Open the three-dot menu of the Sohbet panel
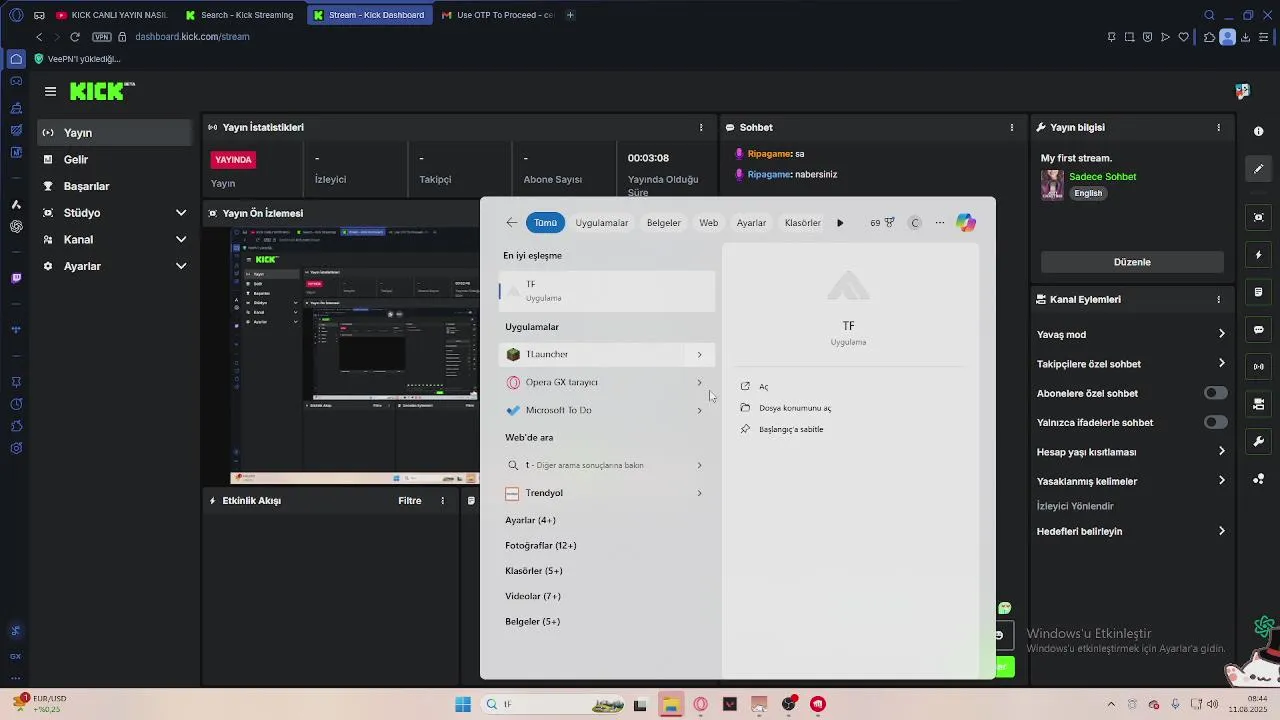This screenshot has height=720, width=1280. click(x=1012, y=127)
